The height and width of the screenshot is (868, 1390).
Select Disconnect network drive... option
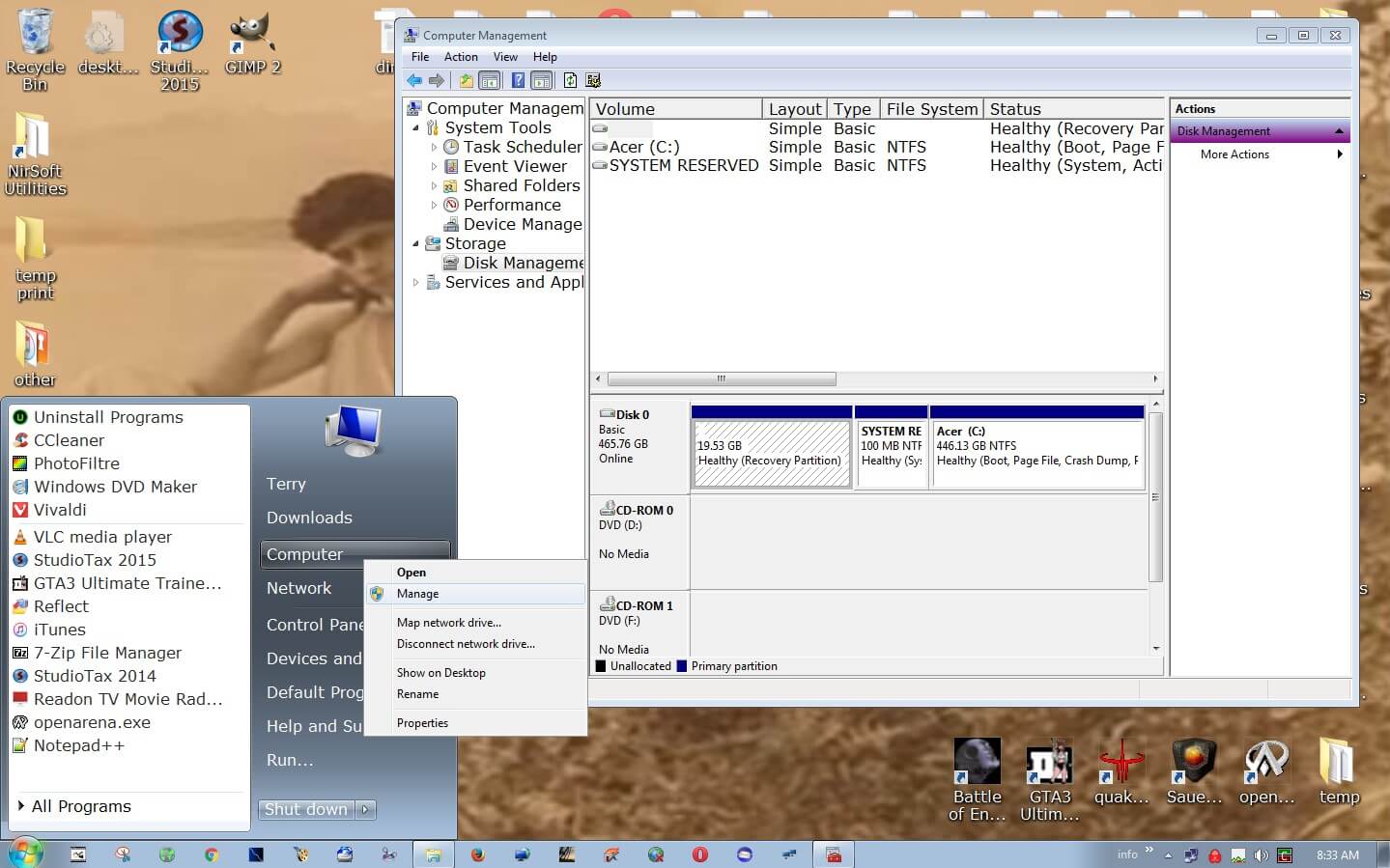(x=476, y=644)
